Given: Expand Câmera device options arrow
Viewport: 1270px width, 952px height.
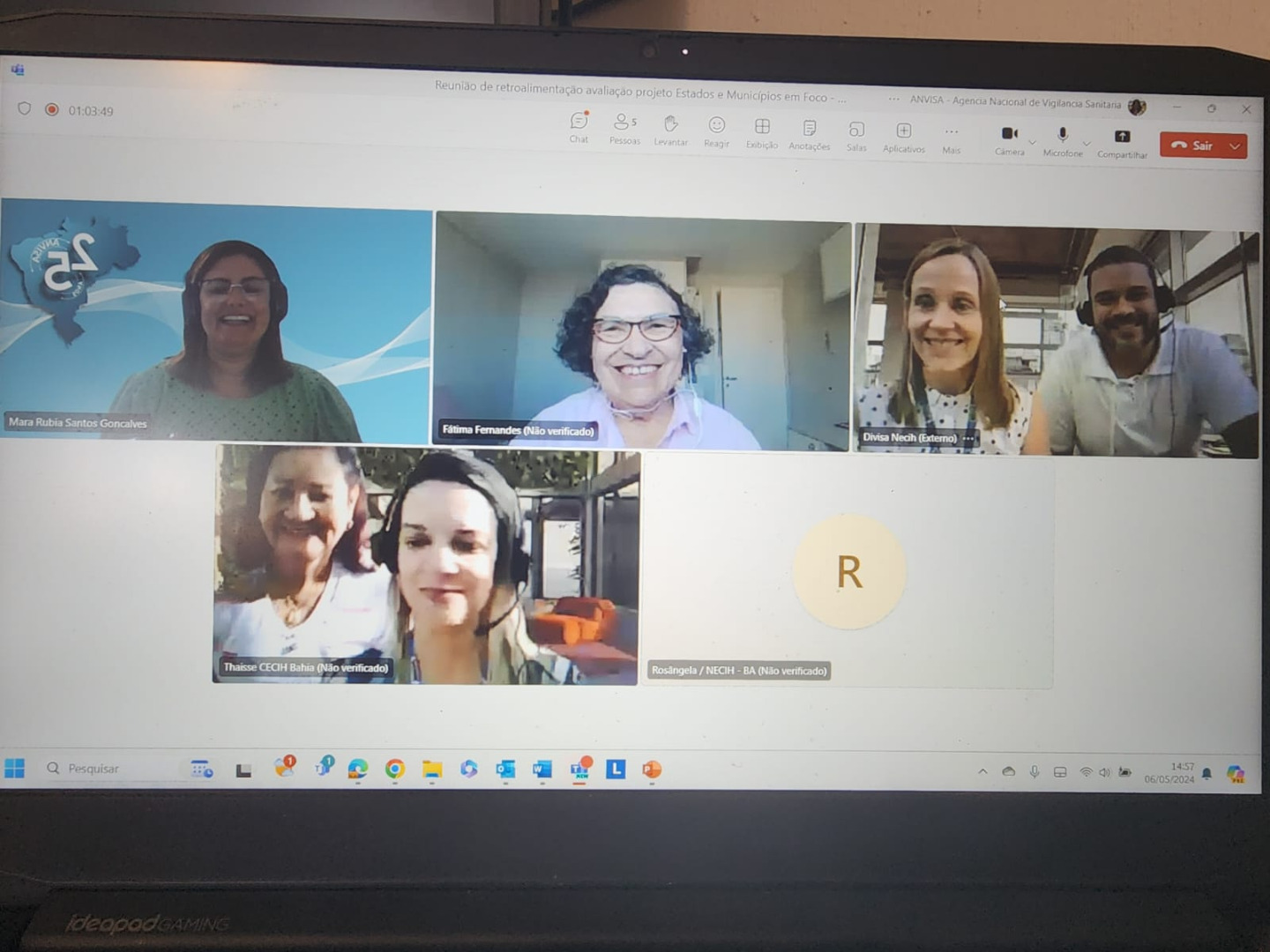Looking at the screenshot, I should [x=1033, y=141].
